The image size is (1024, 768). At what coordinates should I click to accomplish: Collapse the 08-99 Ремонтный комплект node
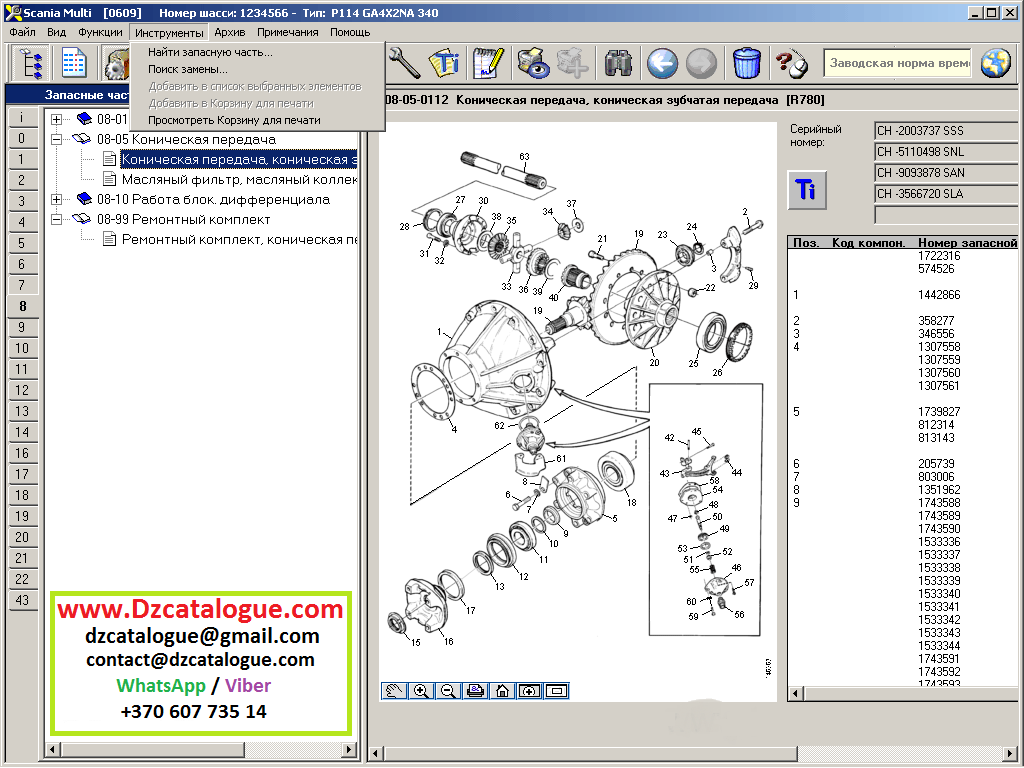[57, 219]
